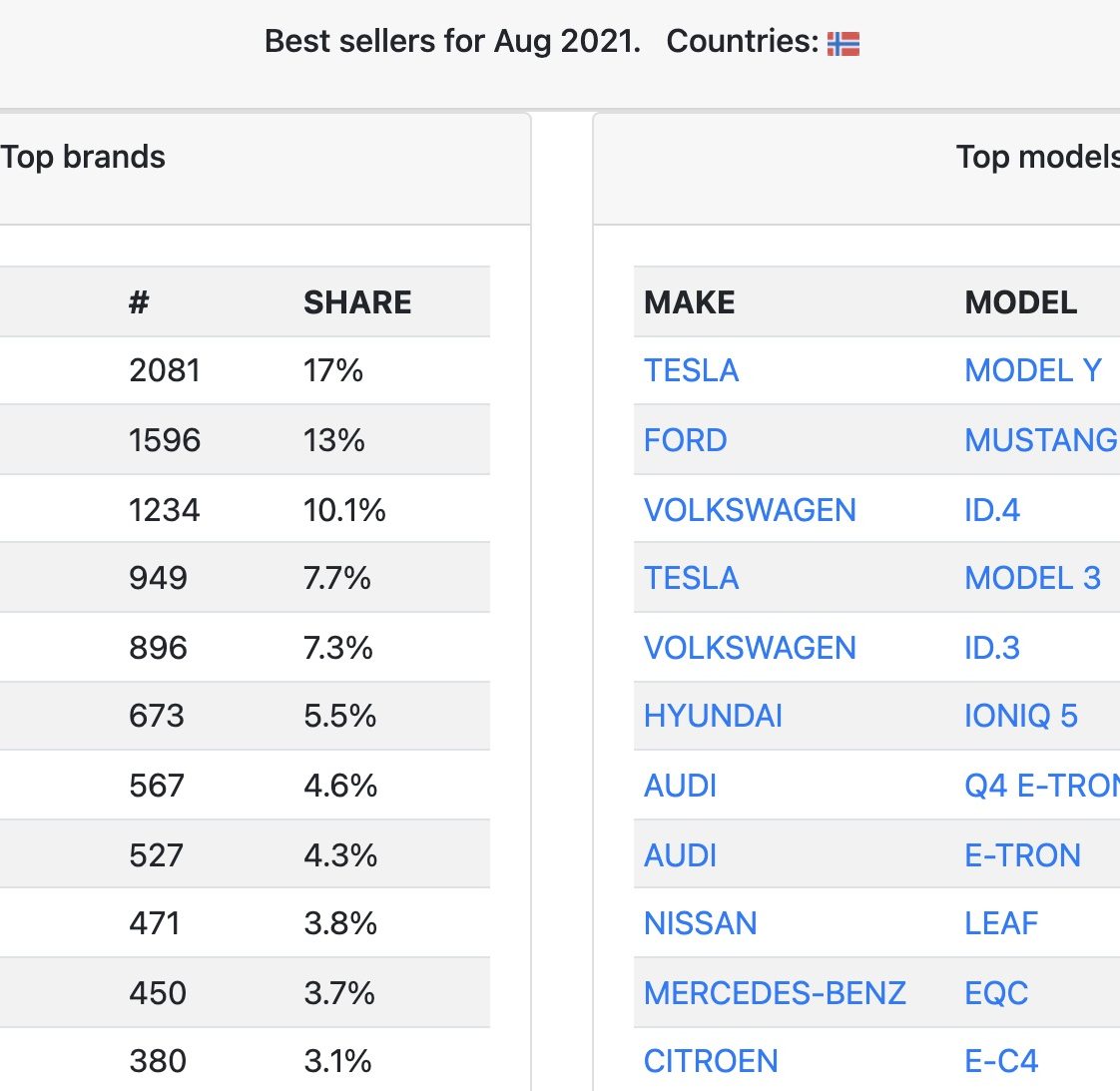Screen dimensions: 1120x1091
Task: Open the TESLA link for Model Y
Action: (x=691, y=370)
